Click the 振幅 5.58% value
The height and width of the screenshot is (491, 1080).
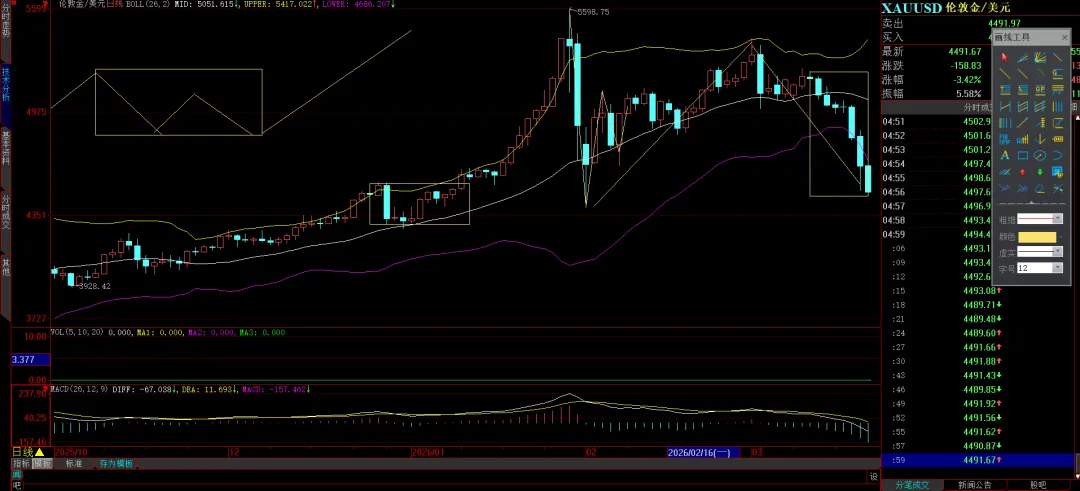[x=969, y=94]
